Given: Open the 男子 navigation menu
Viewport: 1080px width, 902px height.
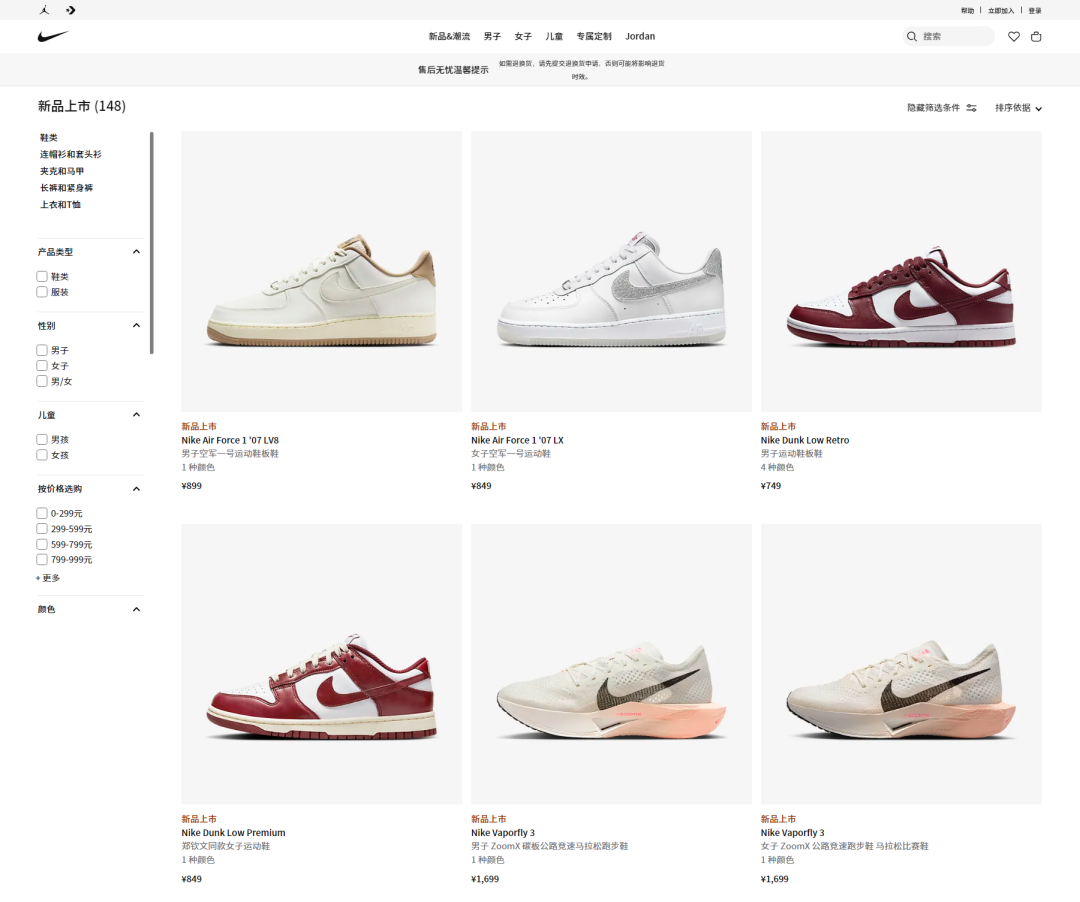Looking at the screenshot, I should click(x=492, y=37).
